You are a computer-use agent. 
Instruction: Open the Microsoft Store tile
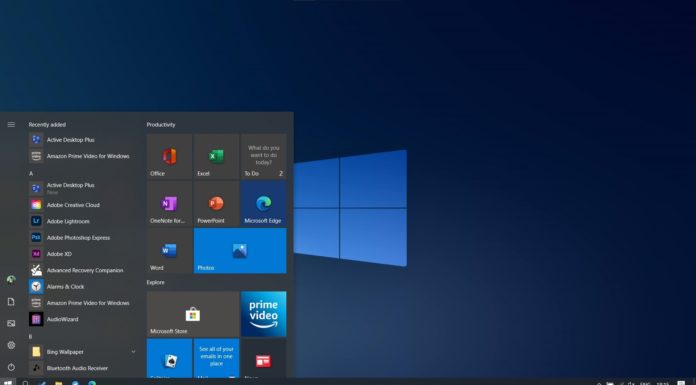193,314
